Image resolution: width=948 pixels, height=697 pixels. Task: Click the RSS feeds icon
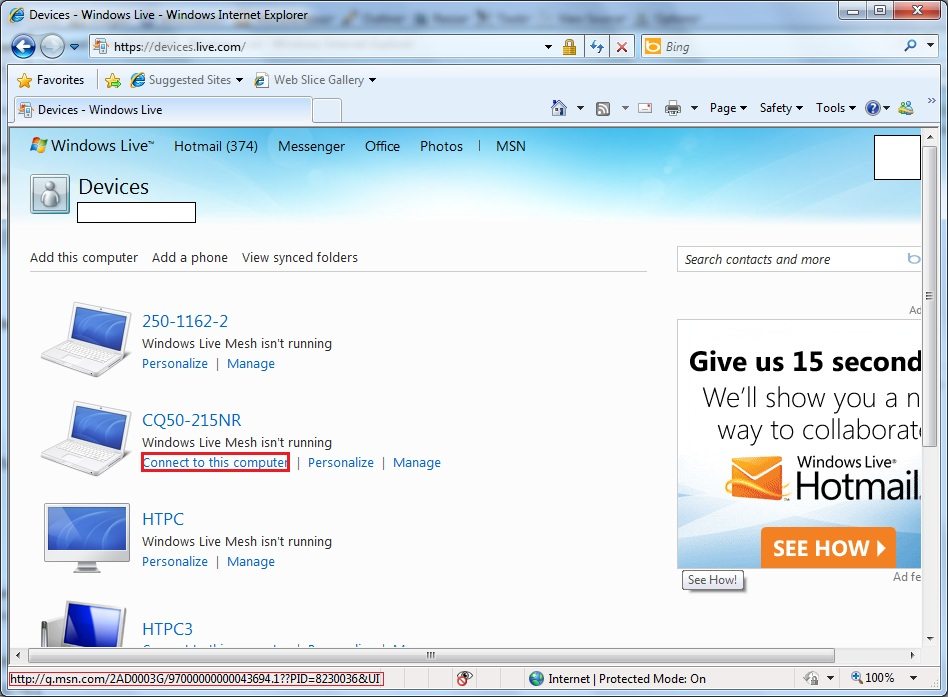pos(603,109)
